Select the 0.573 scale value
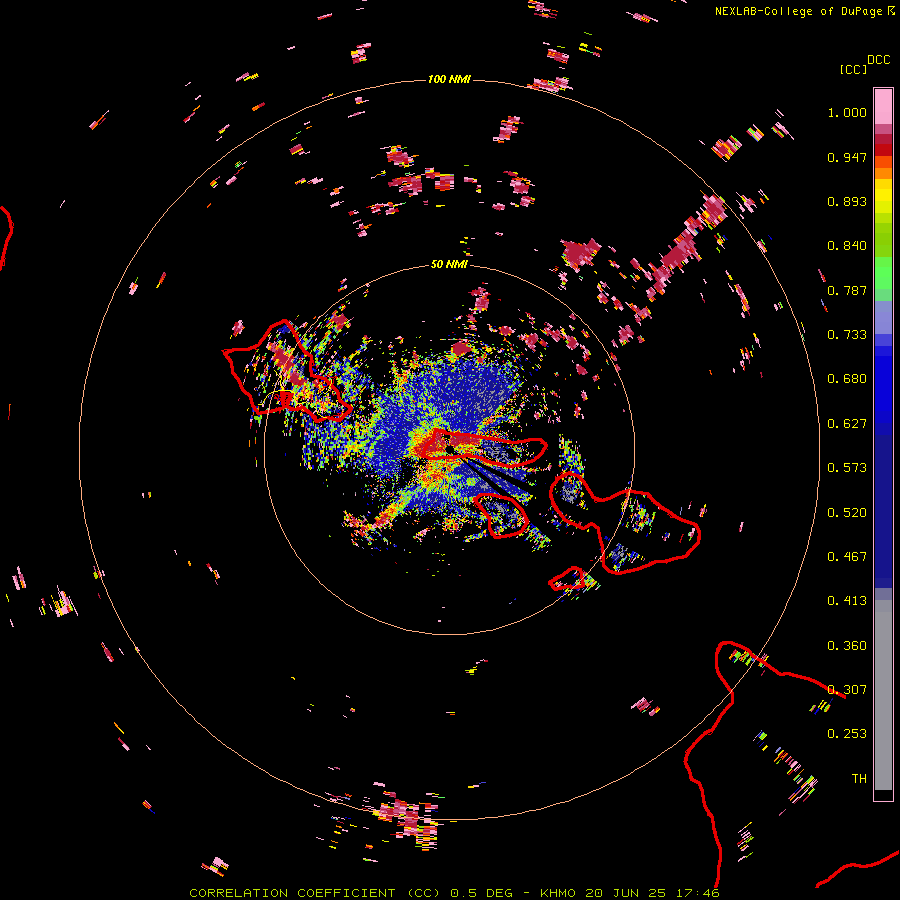The image size is (900, 900). coord(847,468)
